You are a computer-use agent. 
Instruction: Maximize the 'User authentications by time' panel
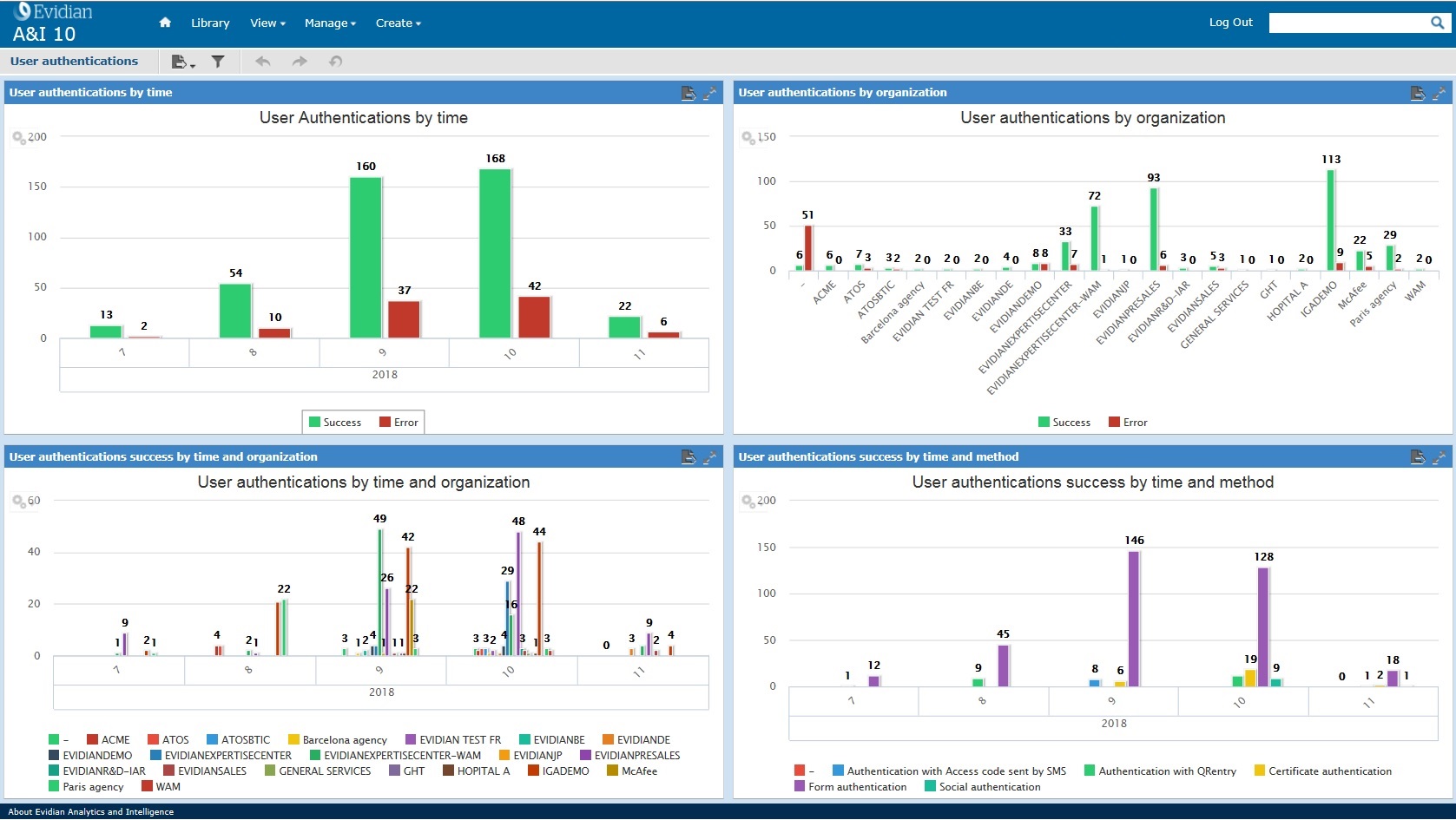tap(709, 93)
